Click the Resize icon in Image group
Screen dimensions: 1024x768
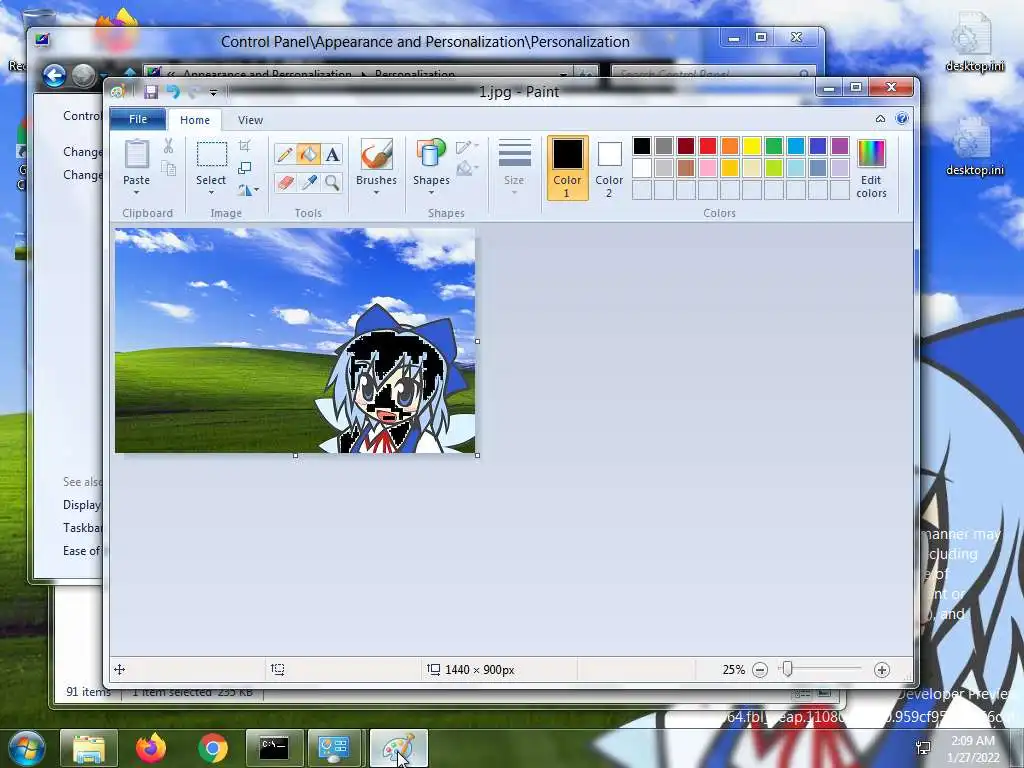point(245,168)
